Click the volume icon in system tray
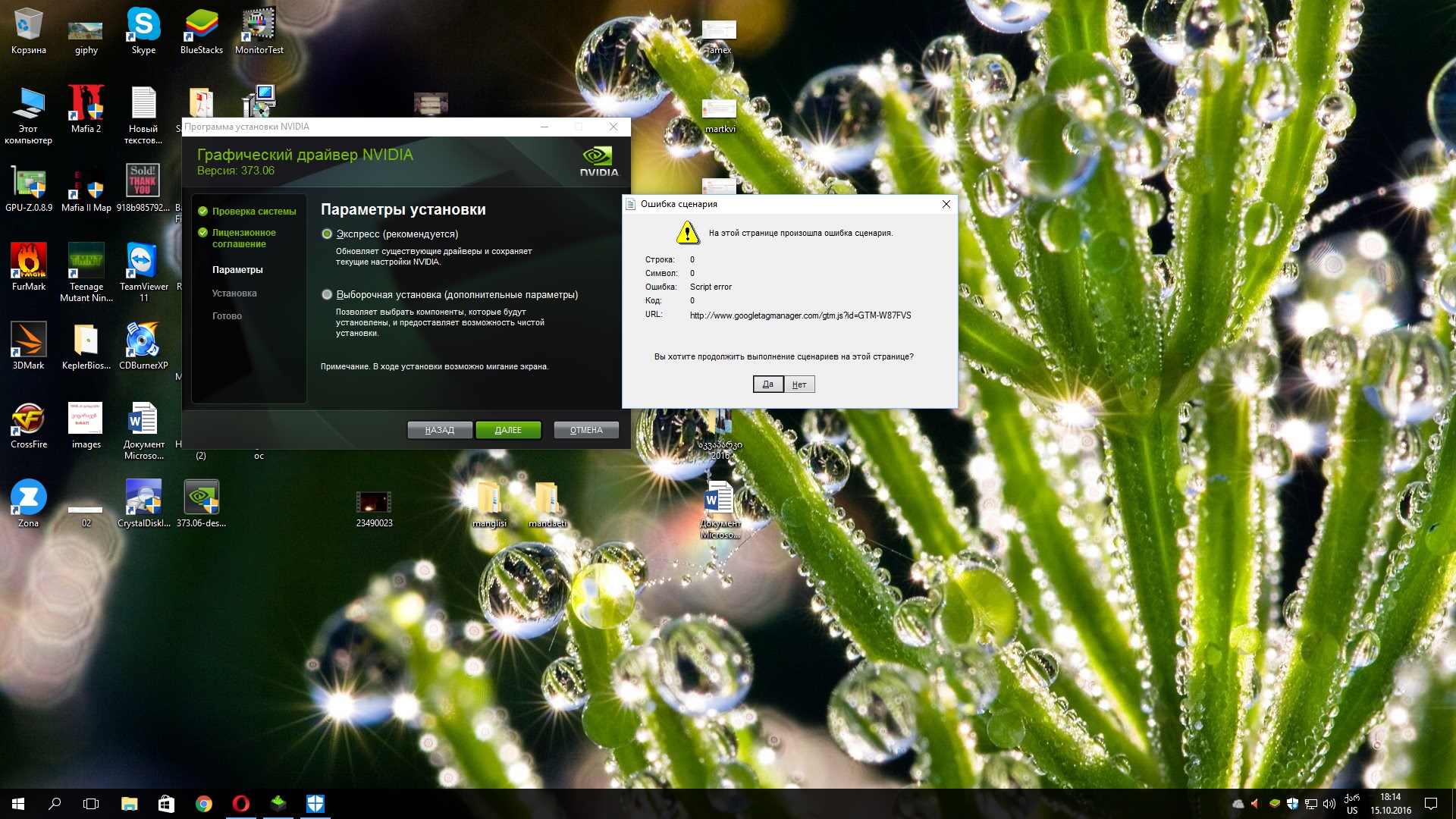The width and height of the screenshot is (1456, 819). [x=1329, y=804]
